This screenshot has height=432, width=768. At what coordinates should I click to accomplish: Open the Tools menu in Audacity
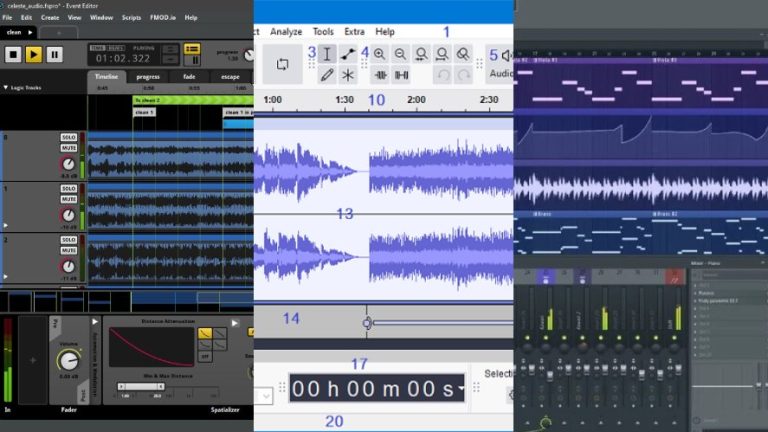coord(323,32)
